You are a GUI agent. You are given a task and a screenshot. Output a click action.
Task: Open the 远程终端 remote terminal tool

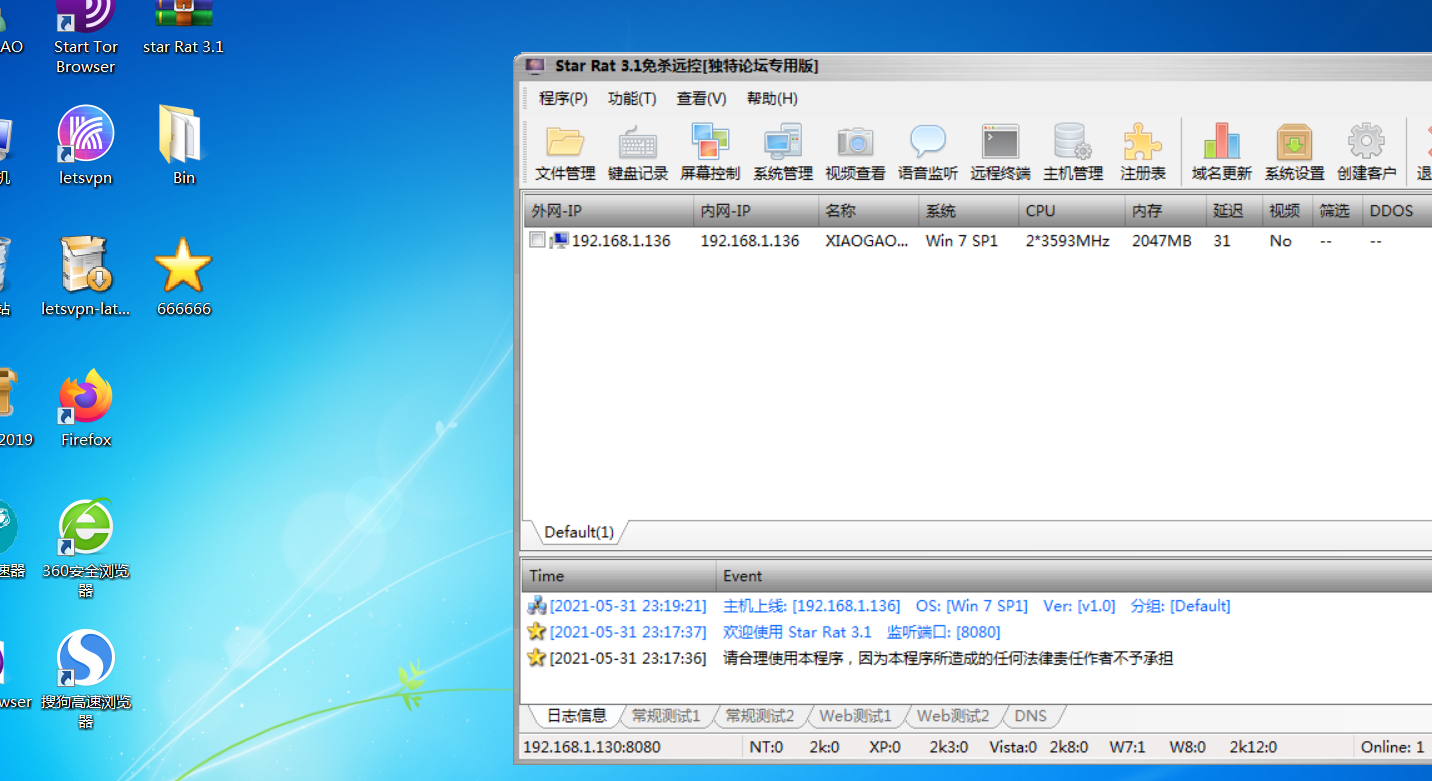pyautogui.click(x=1000, y=152)
